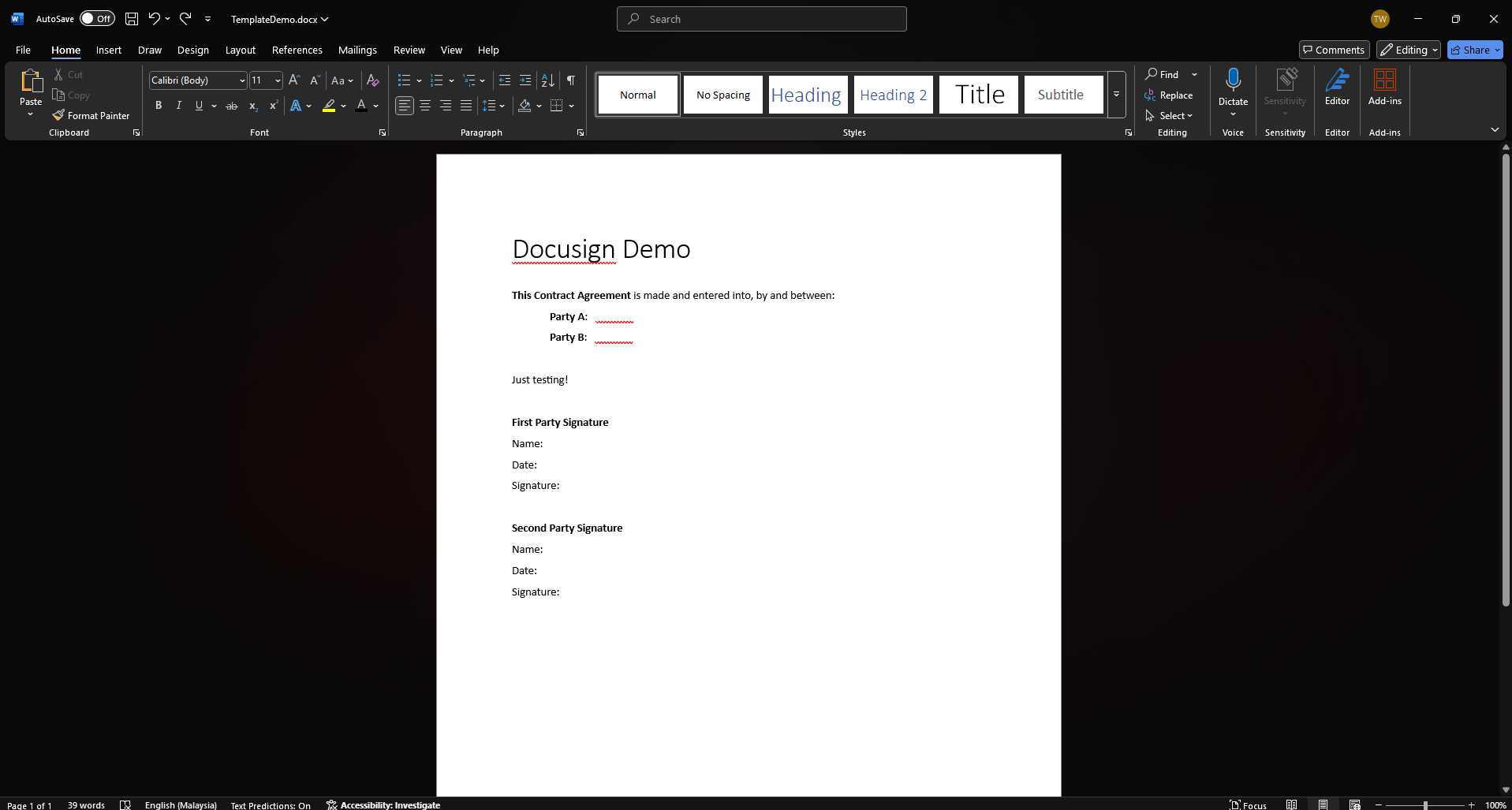The image size is (1512, 810).
Task: Open bullets list dropdown arrow
Action: (419, 80)
